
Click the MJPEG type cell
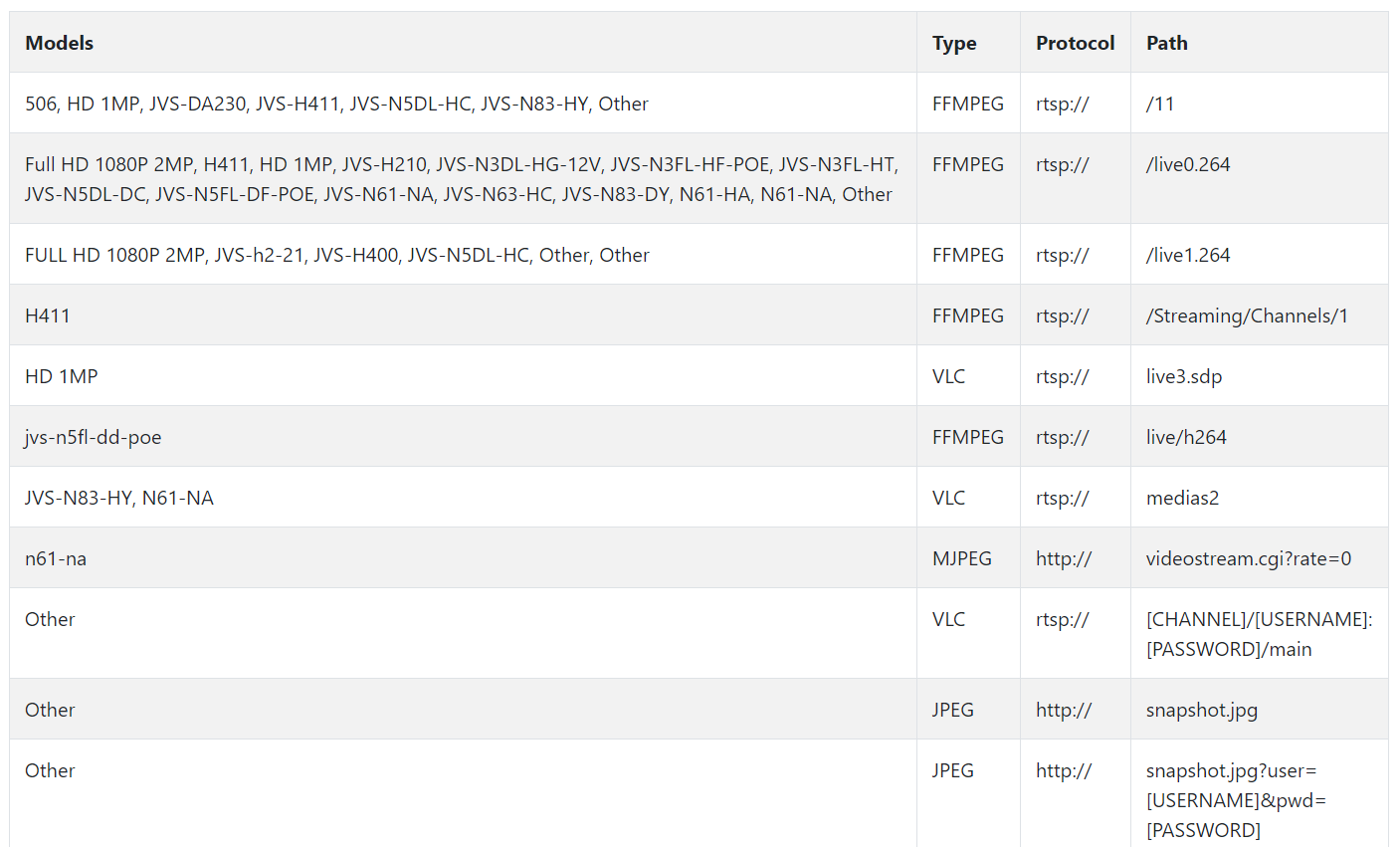962,558
